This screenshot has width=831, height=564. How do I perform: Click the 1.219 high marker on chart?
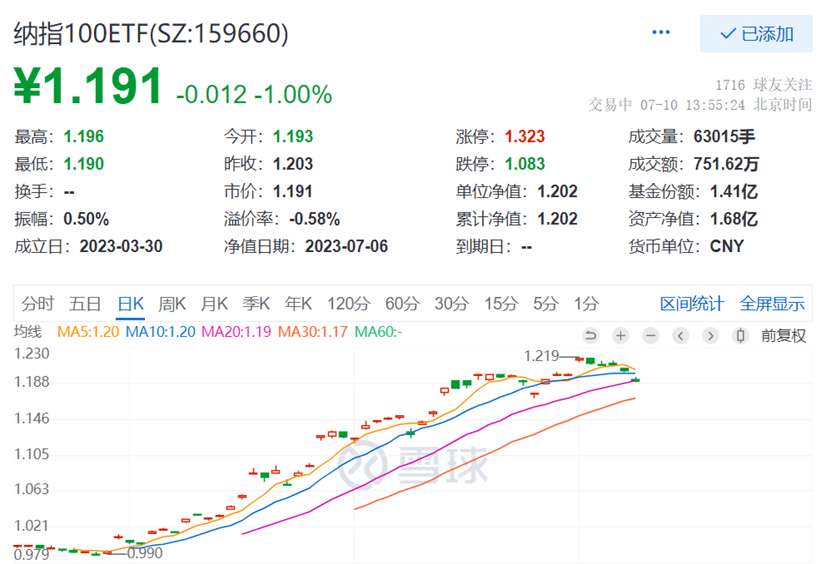[541, 356]
